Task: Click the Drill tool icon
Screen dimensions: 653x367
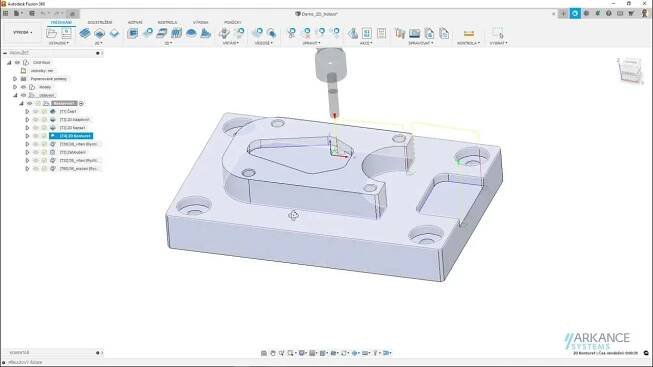Action: (x=224, y=33)
